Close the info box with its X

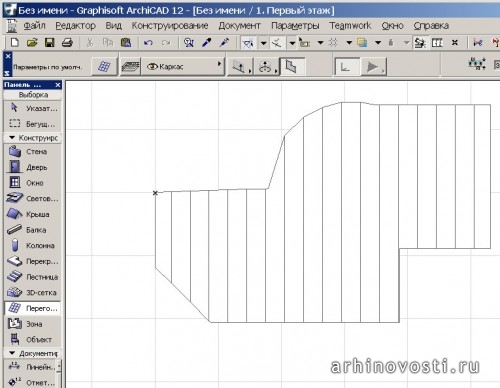(8, 56)
